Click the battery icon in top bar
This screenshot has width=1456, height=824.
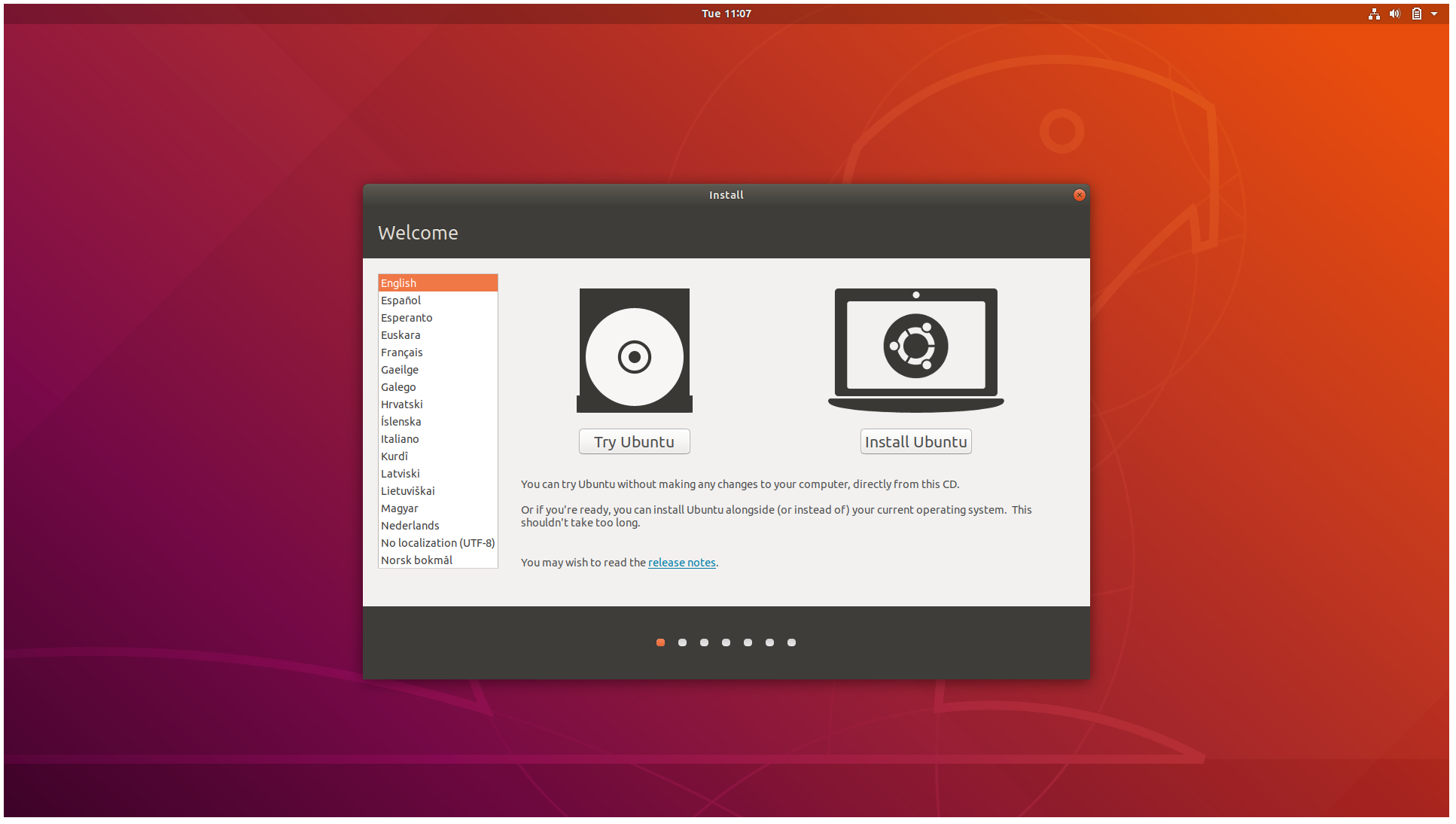[1416, 14]
